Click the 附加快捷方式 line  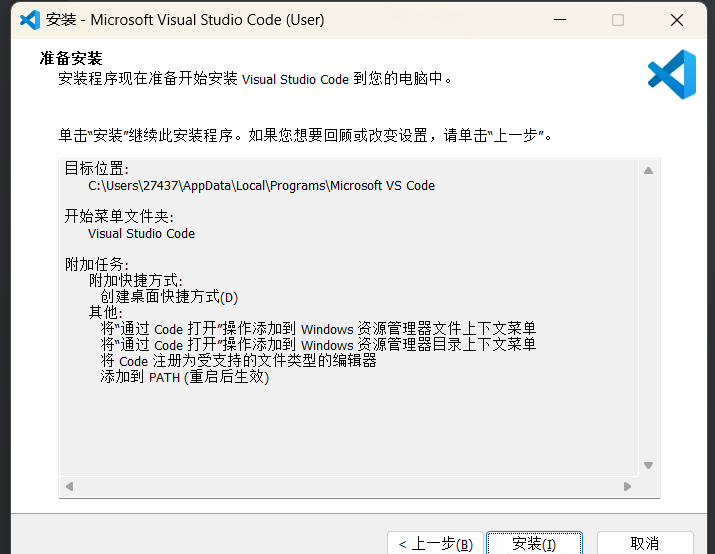135,280
